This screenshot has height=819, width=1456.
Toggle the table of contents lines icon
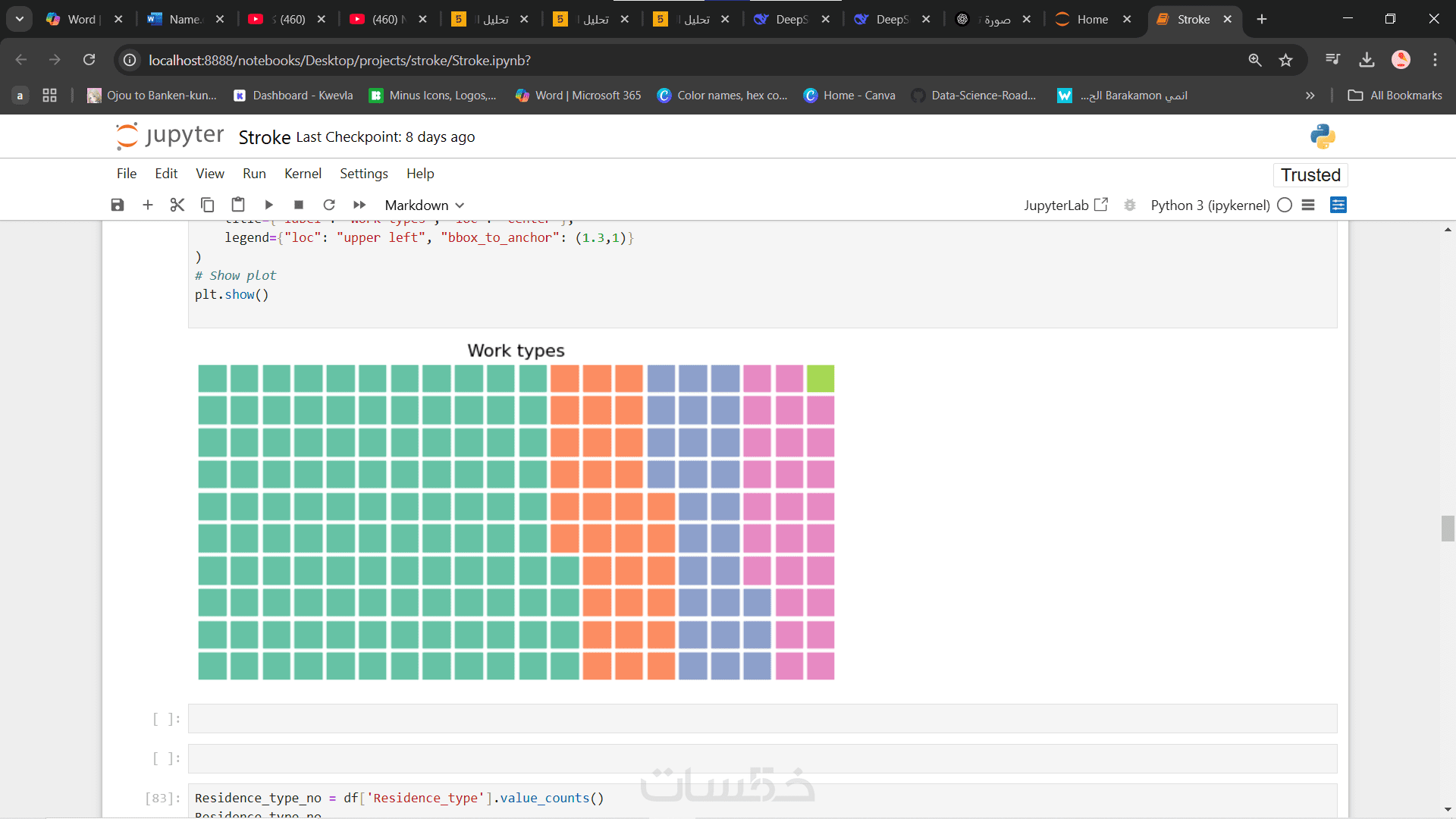point(1308,205)
